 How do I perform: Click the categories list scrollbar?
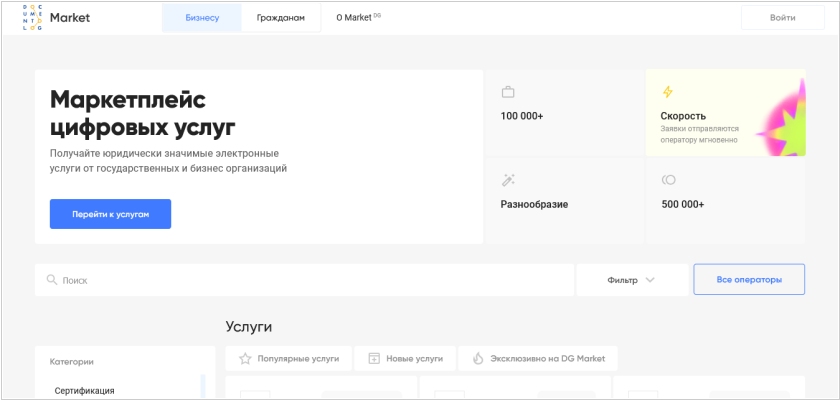203,387
